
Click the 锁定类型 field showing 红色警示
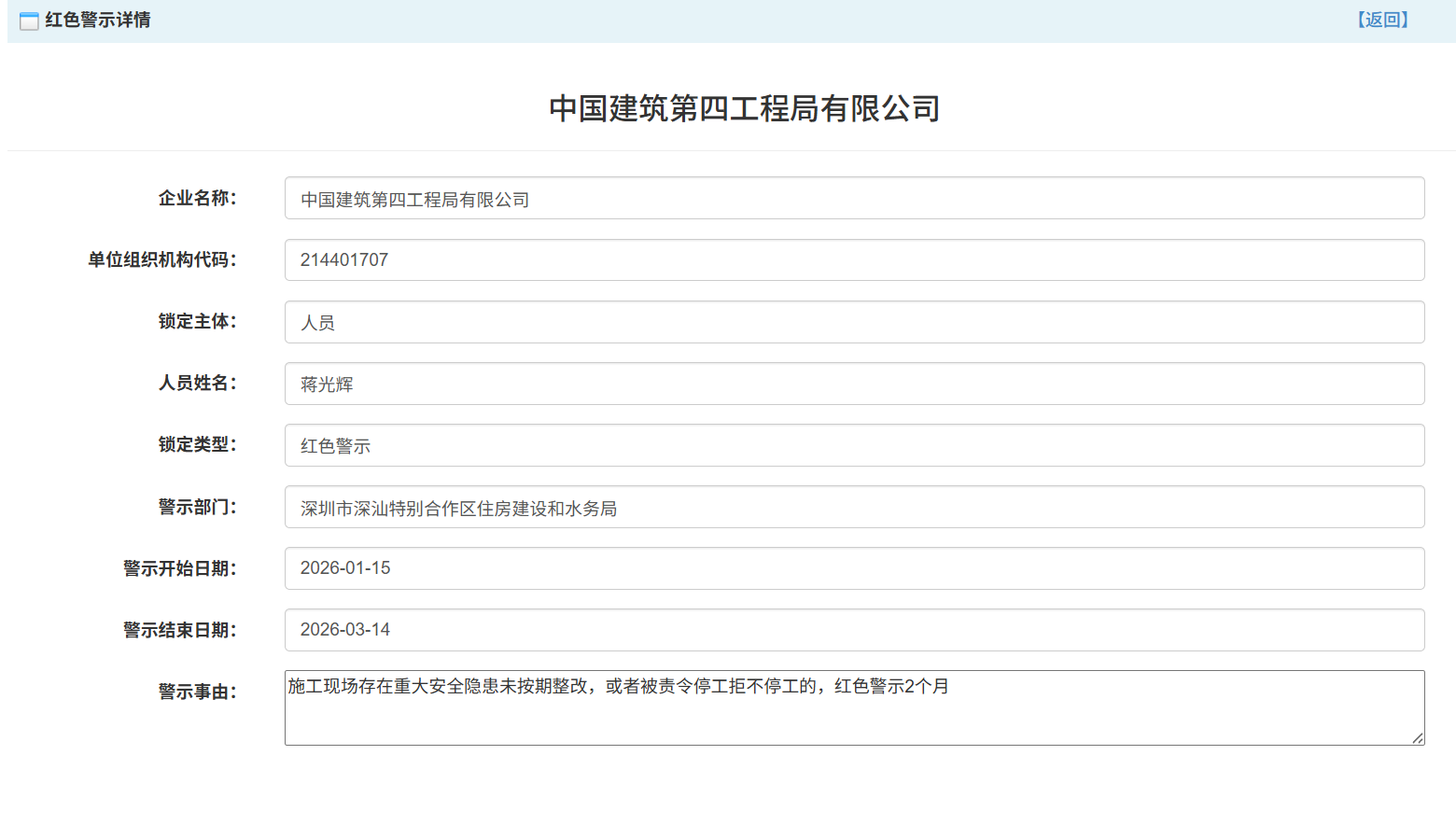tap(854, 445)
